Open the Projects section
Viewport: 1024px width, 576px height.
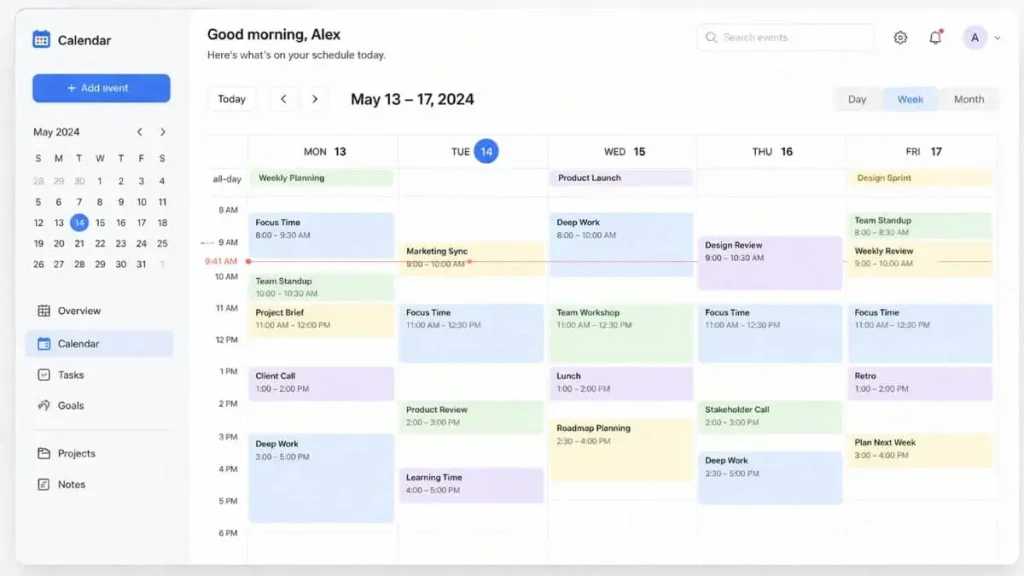point(79,453)
